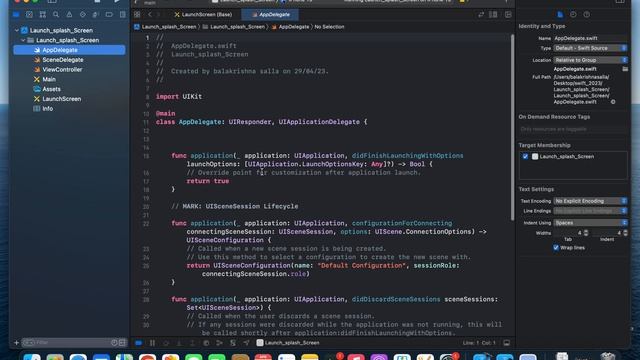This screenshot has width=640, height=360.
Task: Toggle Wrap lines checkbox
Action: coord(556,248)
